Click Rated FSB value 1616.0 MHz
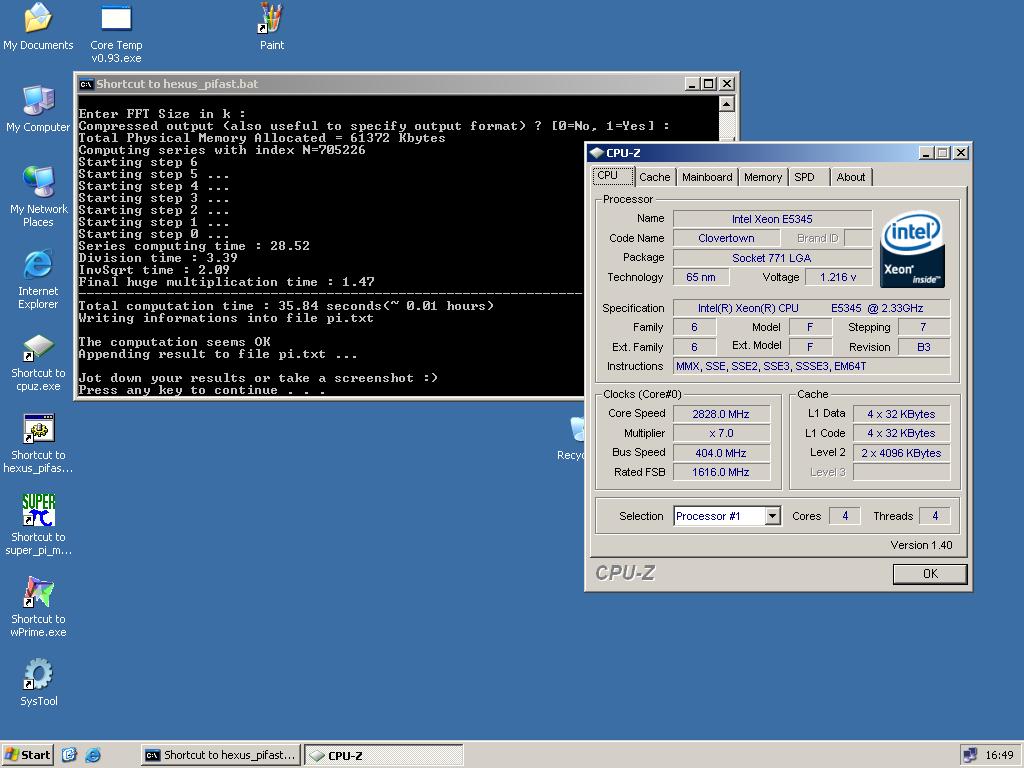1024x768 pixels. tap(721, 472)
